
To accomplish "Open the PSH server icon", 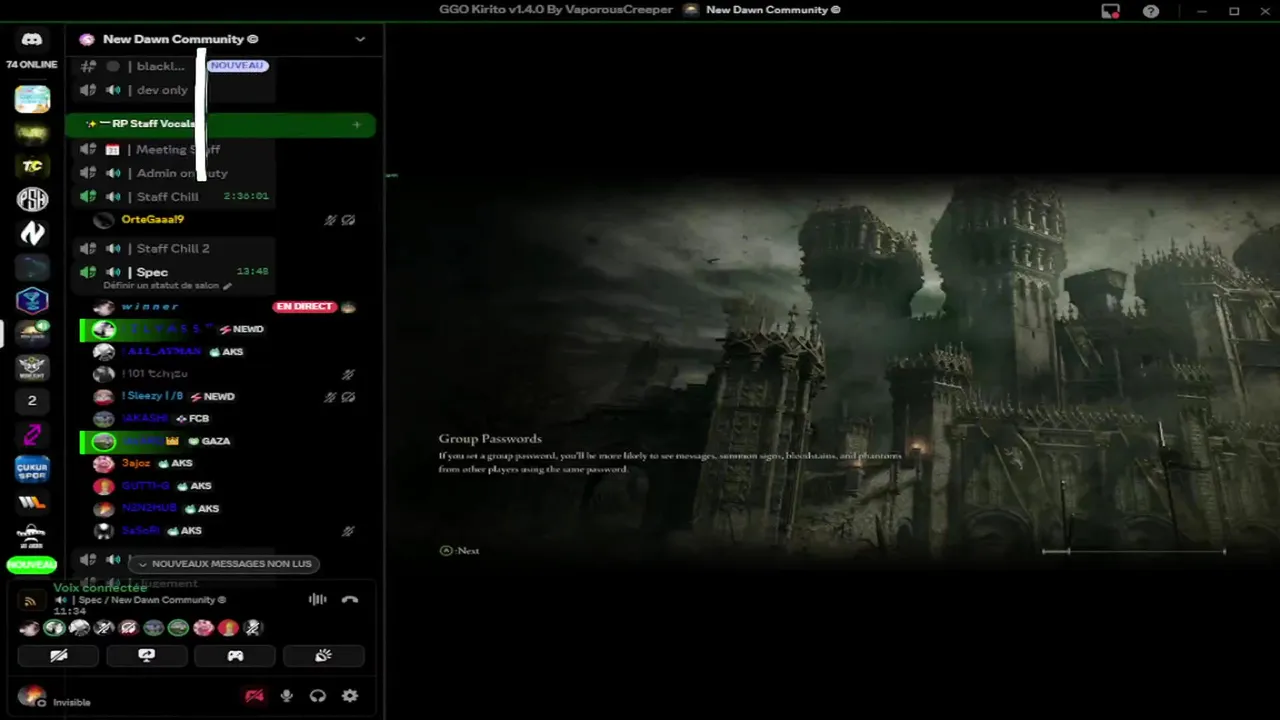I will point(32,199).
